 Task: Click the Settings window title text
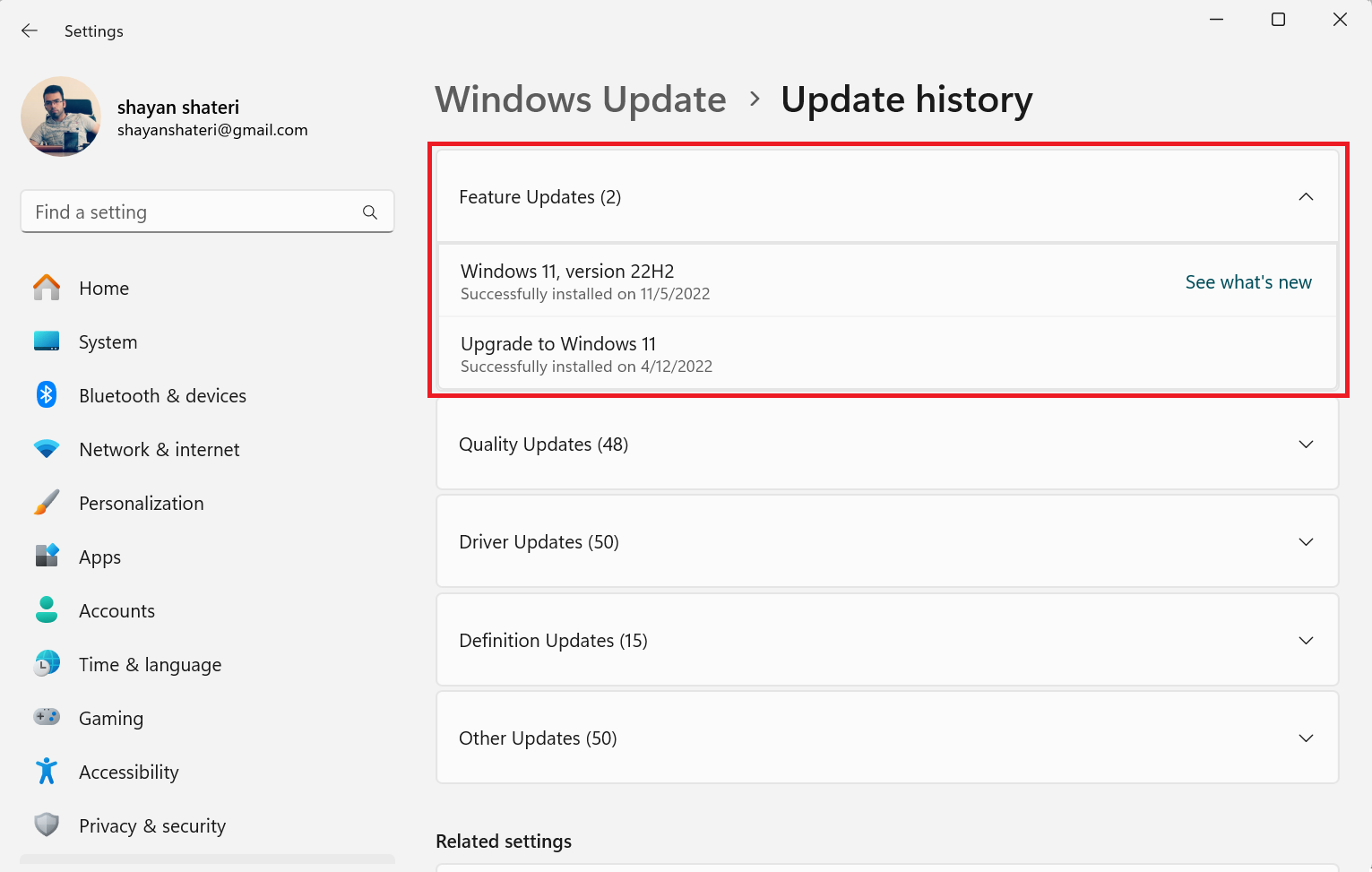[94, 31]
